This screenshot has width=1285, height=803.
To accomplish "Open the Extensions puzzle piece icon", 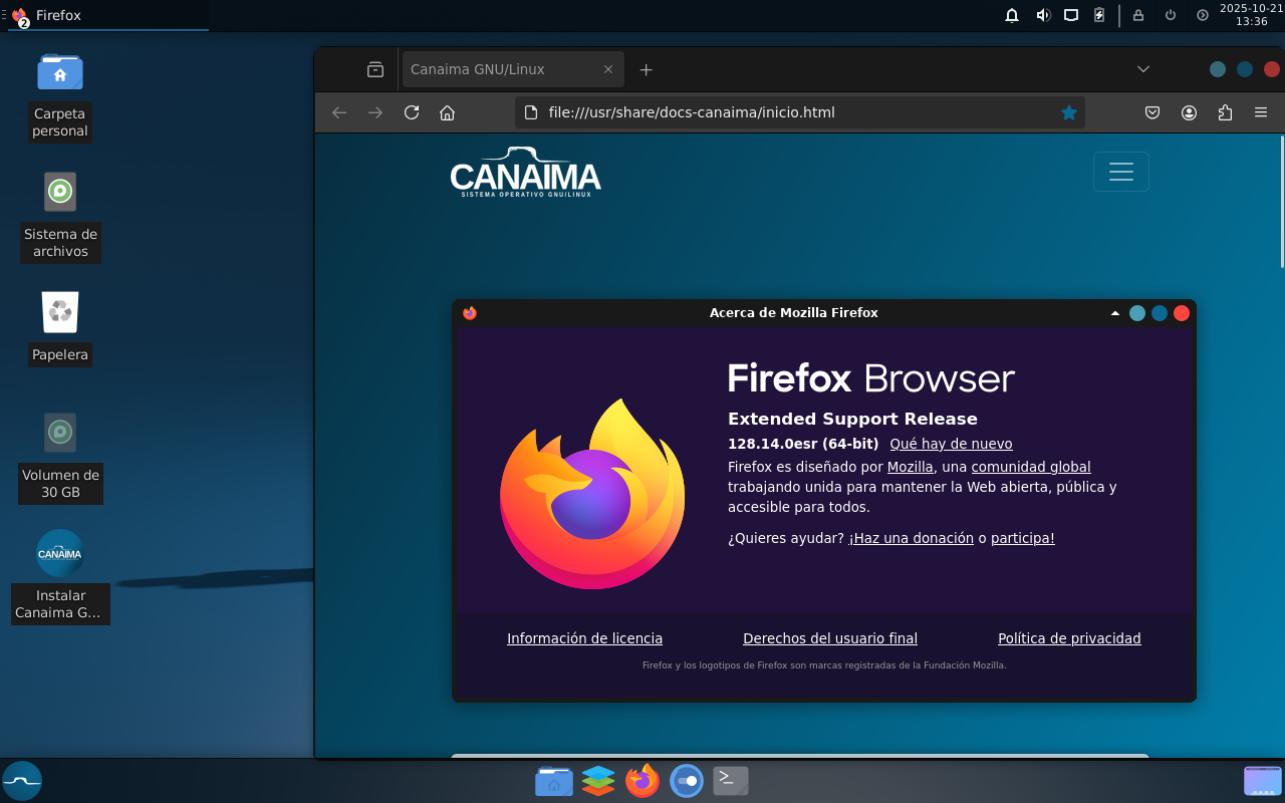I will 1225,113.
